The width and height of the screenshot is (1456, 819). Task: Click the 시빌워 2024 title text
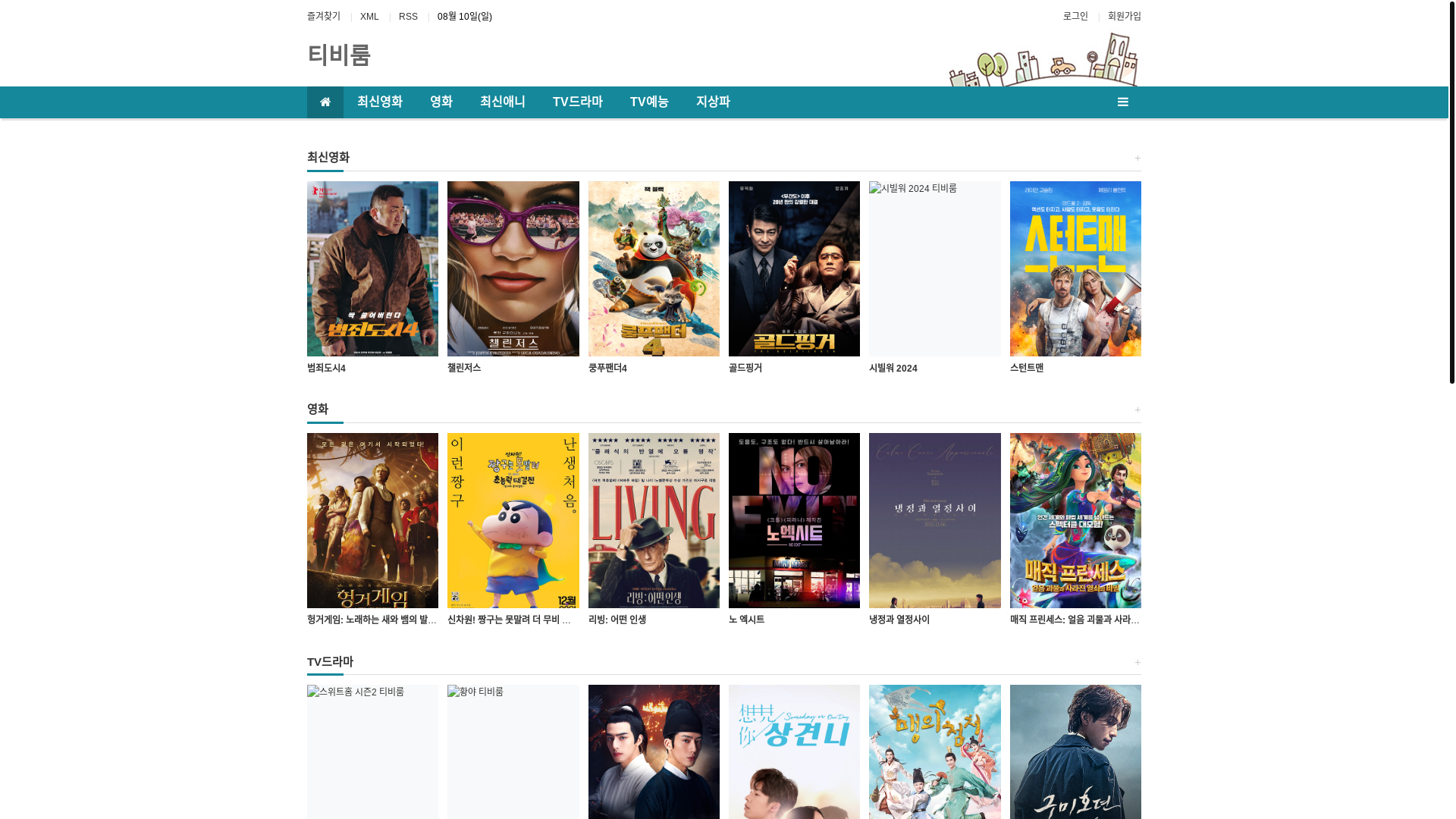tap(893, 369)
